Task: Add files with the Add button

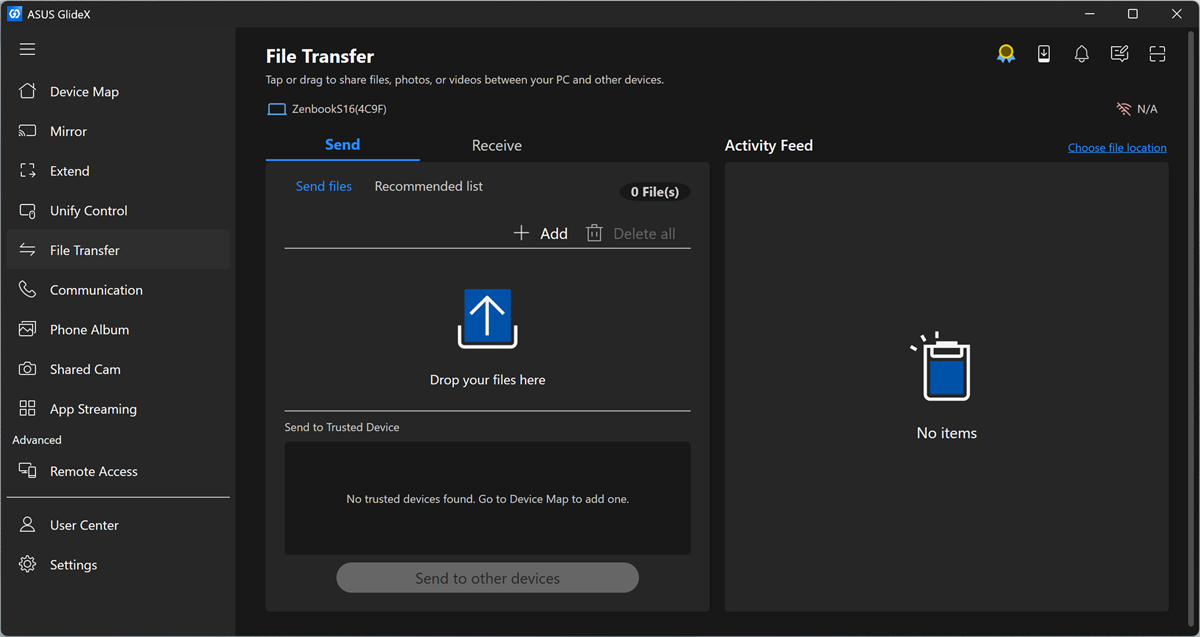Action: [540, 233]
